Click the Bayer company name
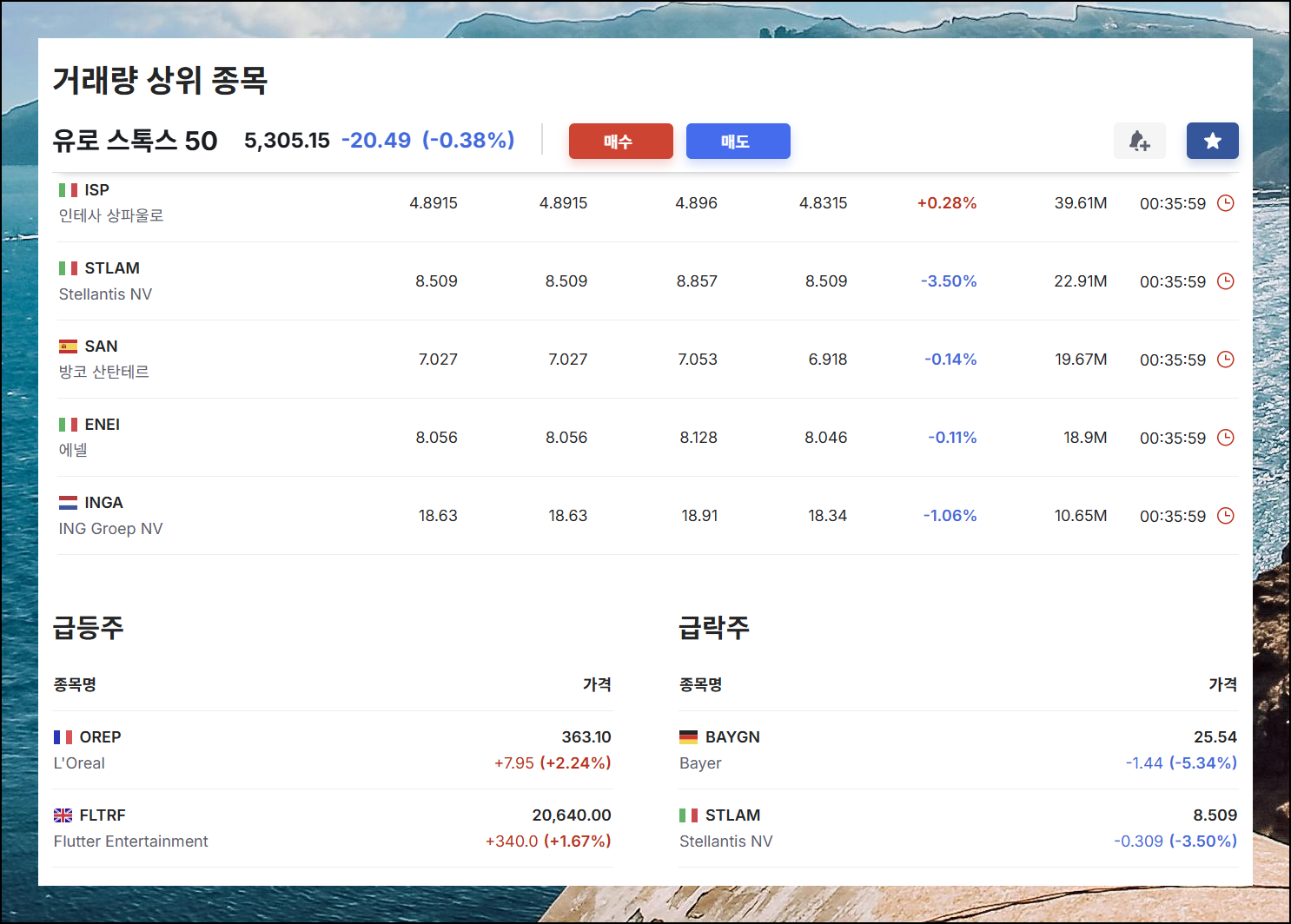Viewport: 1291px width, 924px height. pyautogui.click(x=700, y=763)
